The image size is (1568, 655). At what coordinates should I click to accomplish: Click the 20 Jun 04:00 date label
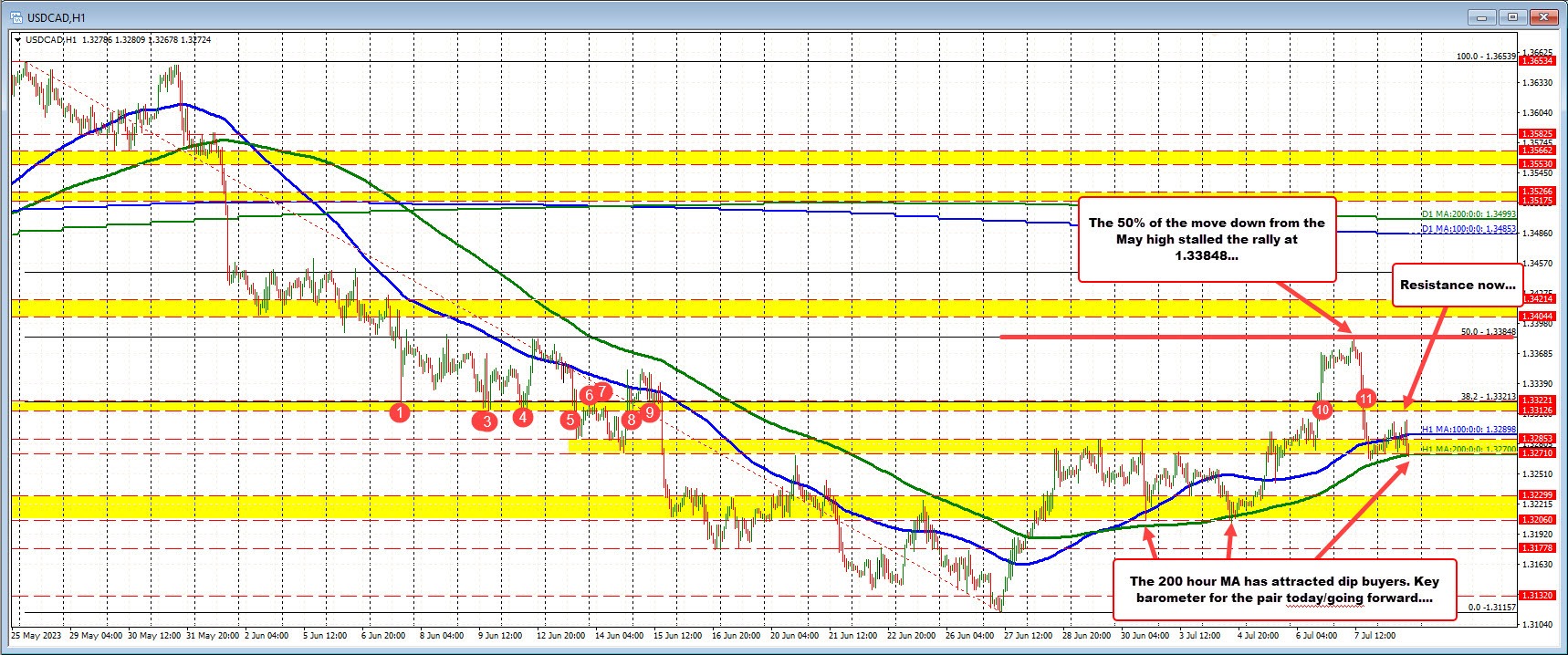(x=795, y=635)
